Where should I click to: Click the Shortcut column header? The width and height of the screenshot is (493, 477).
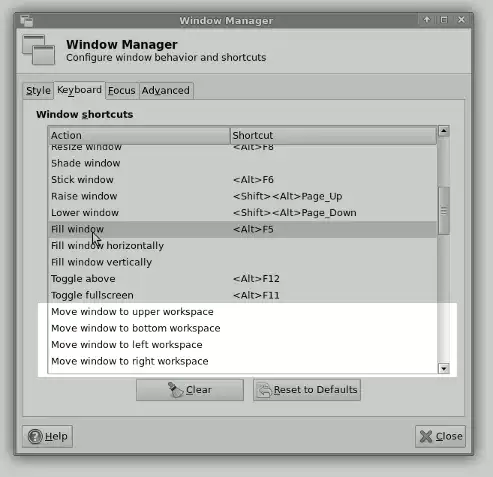click(333, 135)
